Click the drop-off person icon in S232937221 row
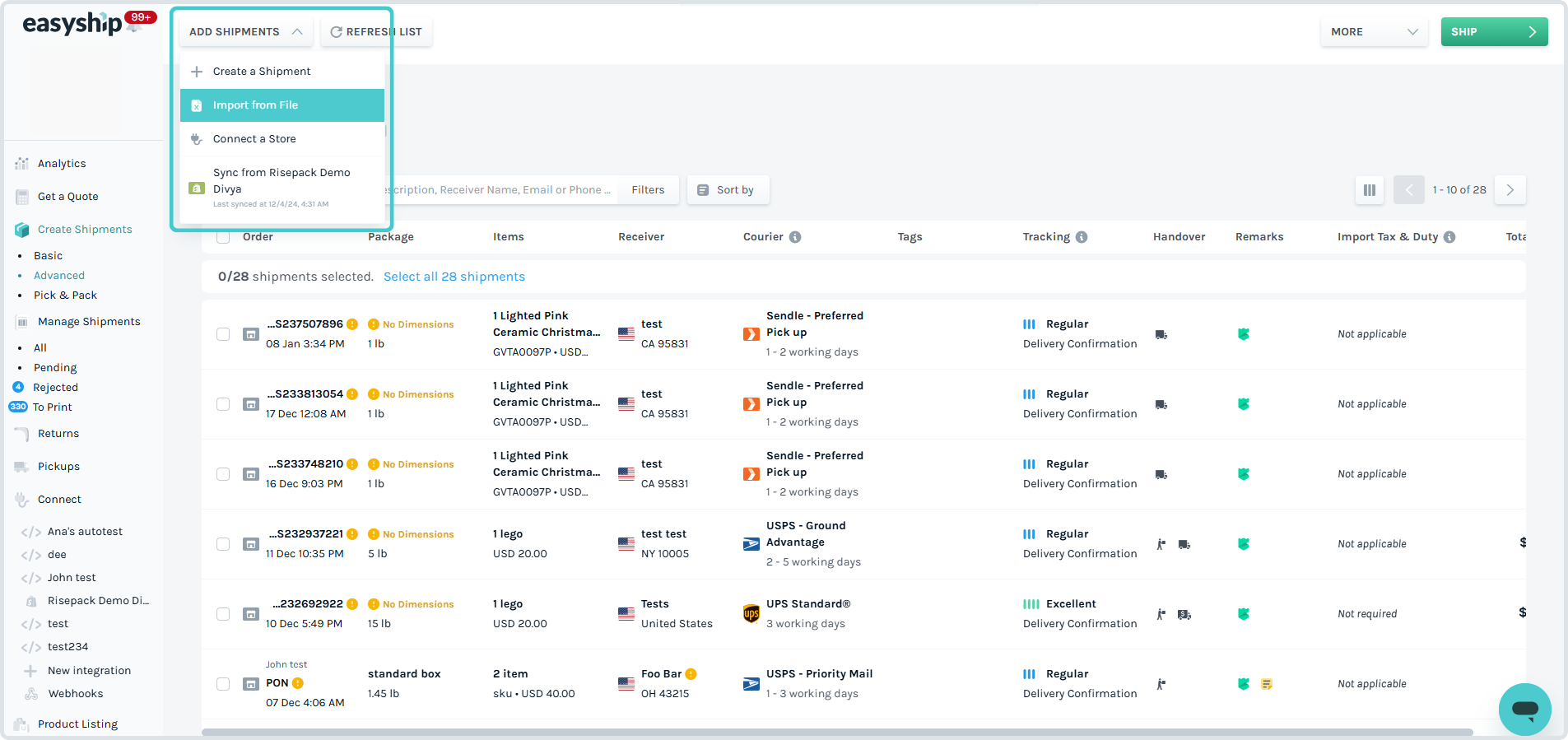Viewport: 1568px width, 740px height. coord(1161,544)
